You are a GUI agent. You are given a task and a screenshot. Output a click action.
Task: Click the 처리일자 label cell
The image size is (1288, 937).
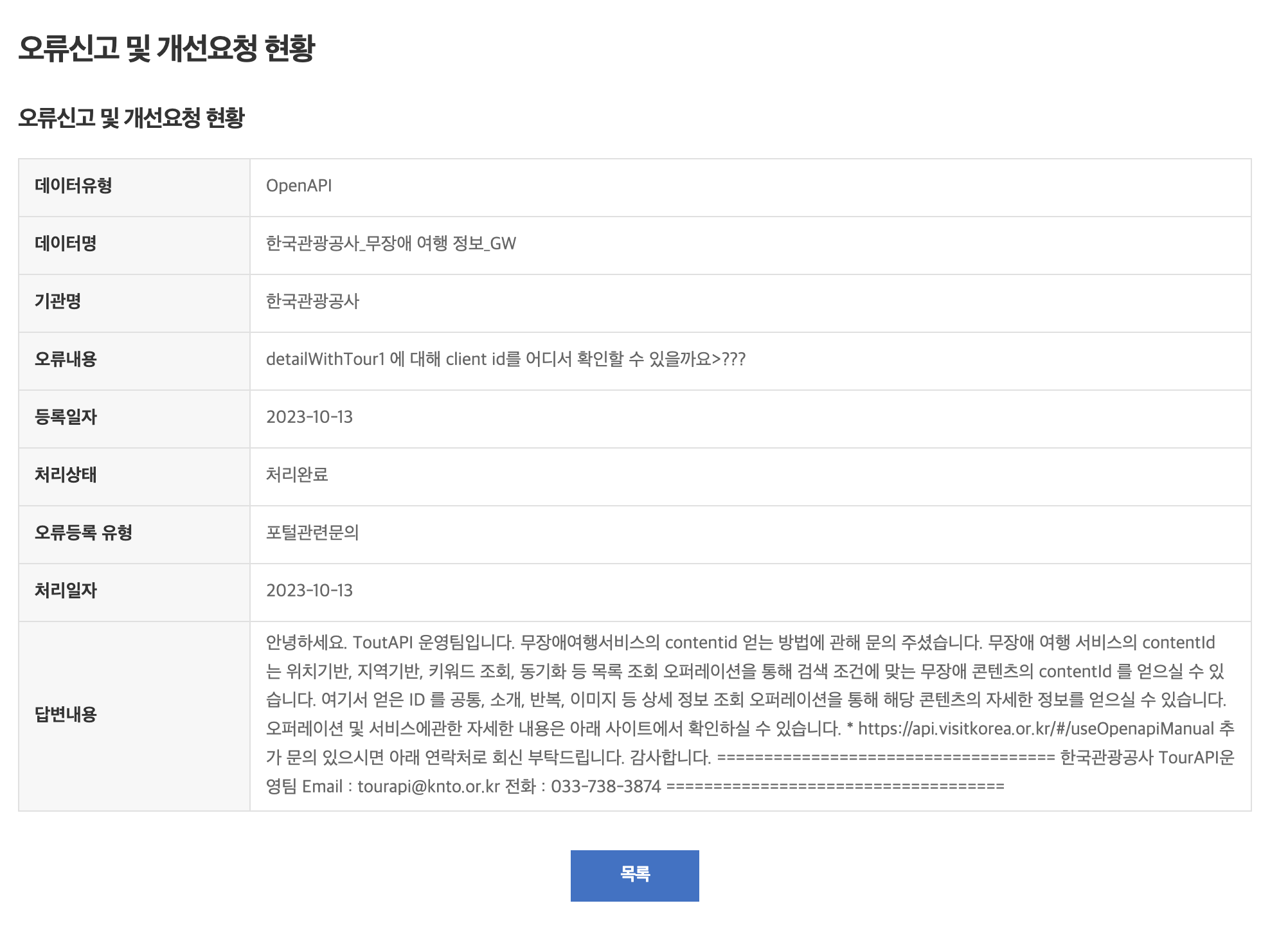tap(134, 593)
